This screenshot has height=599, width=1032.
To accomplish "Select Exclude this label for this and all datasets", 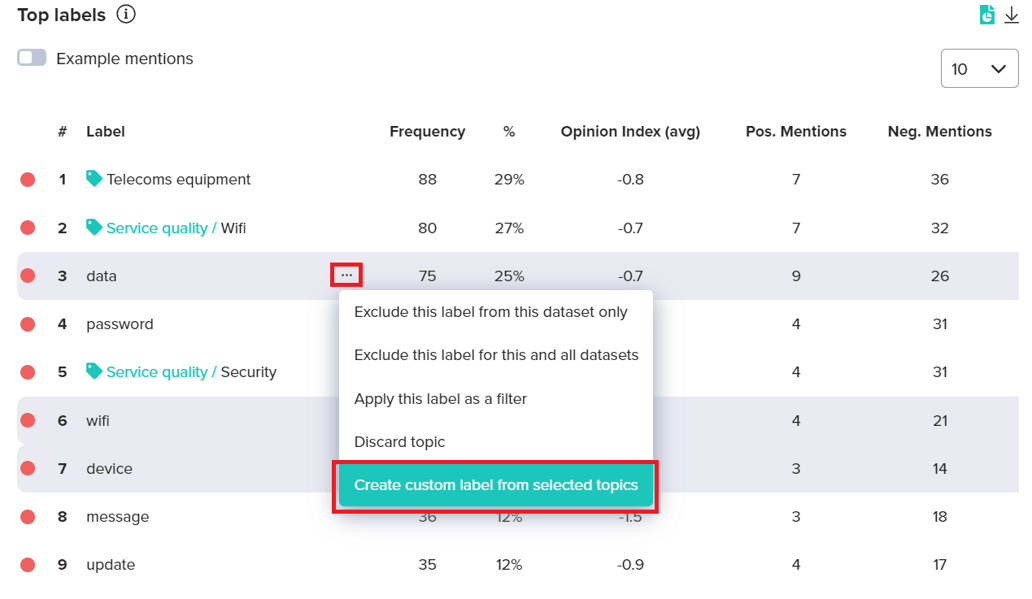I will [x=496, y=355].
